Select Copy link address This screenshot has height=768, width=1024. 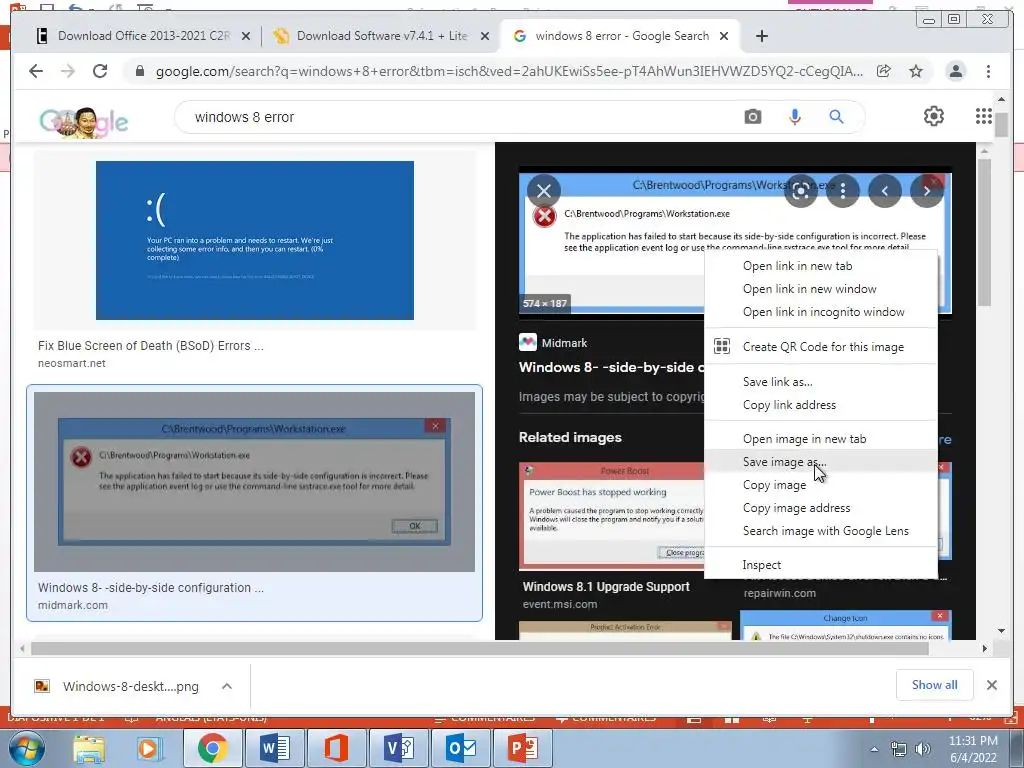[821, 405]
